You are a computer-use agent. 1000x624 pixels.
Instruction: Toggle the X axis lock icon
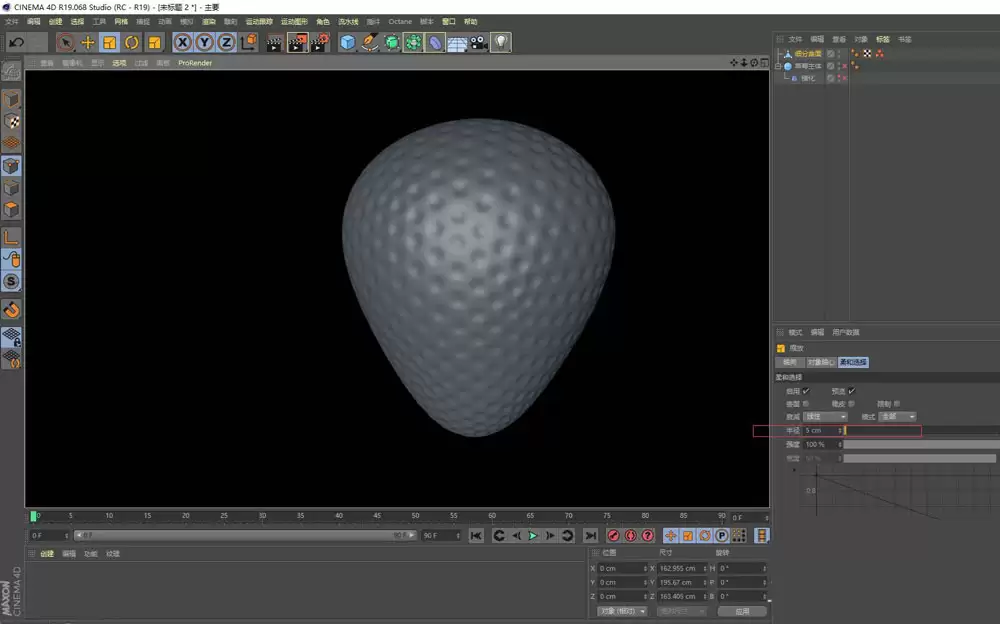click(182, 42)
